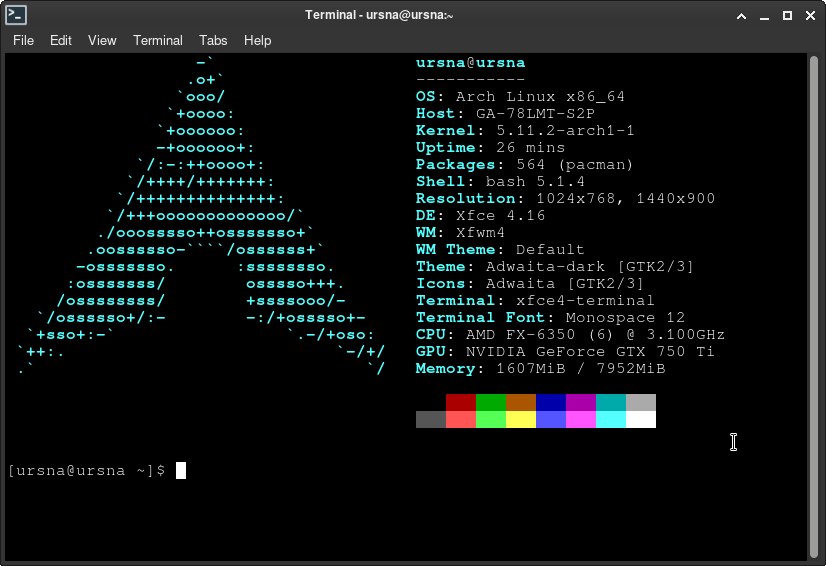Viewport: 826px width, 566px height.
Task: Close the terminal window
Action: pos(811,16)
